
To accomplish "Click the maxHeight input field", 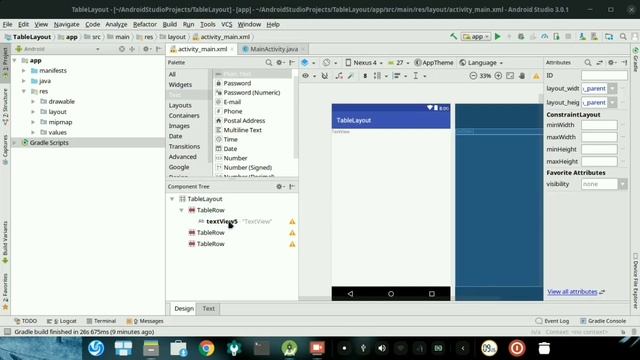I will [x=599, y=162].
